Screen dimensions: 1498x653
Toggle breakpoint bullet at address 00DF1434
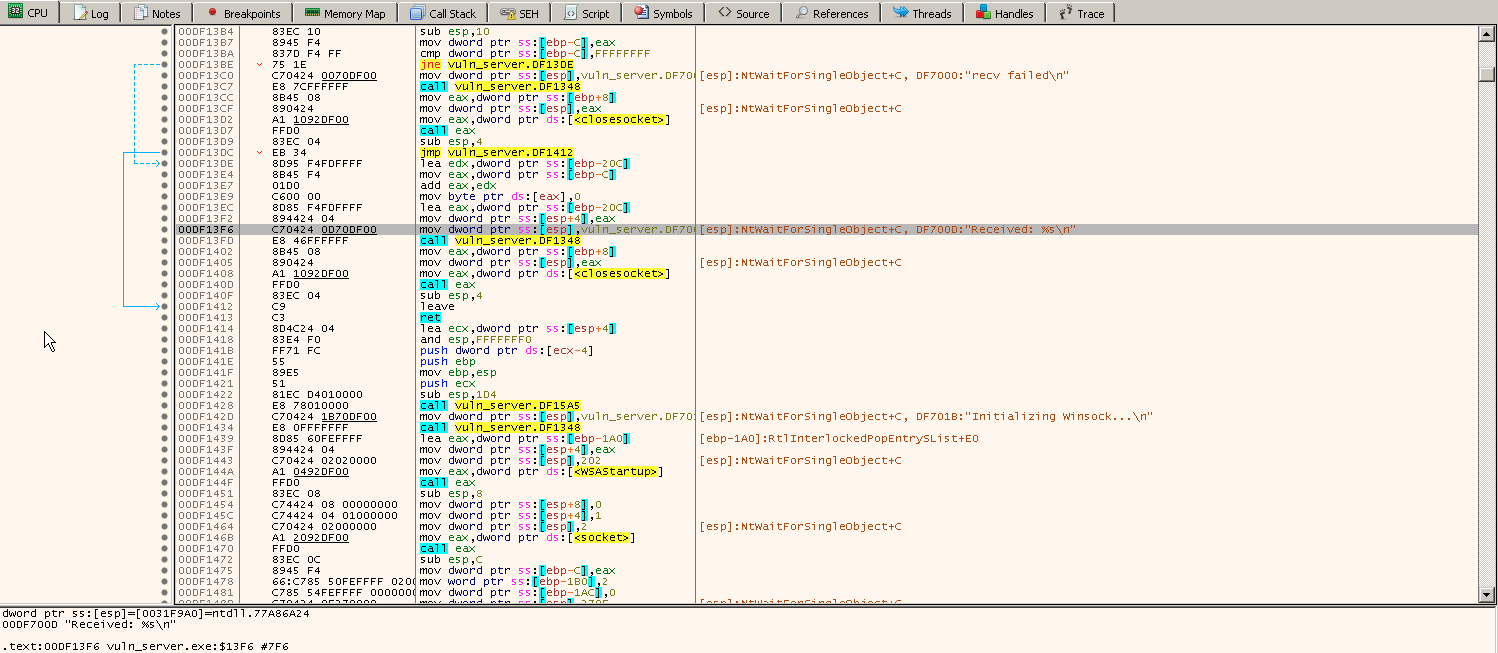pyautogui.click(x=165, y=427)
